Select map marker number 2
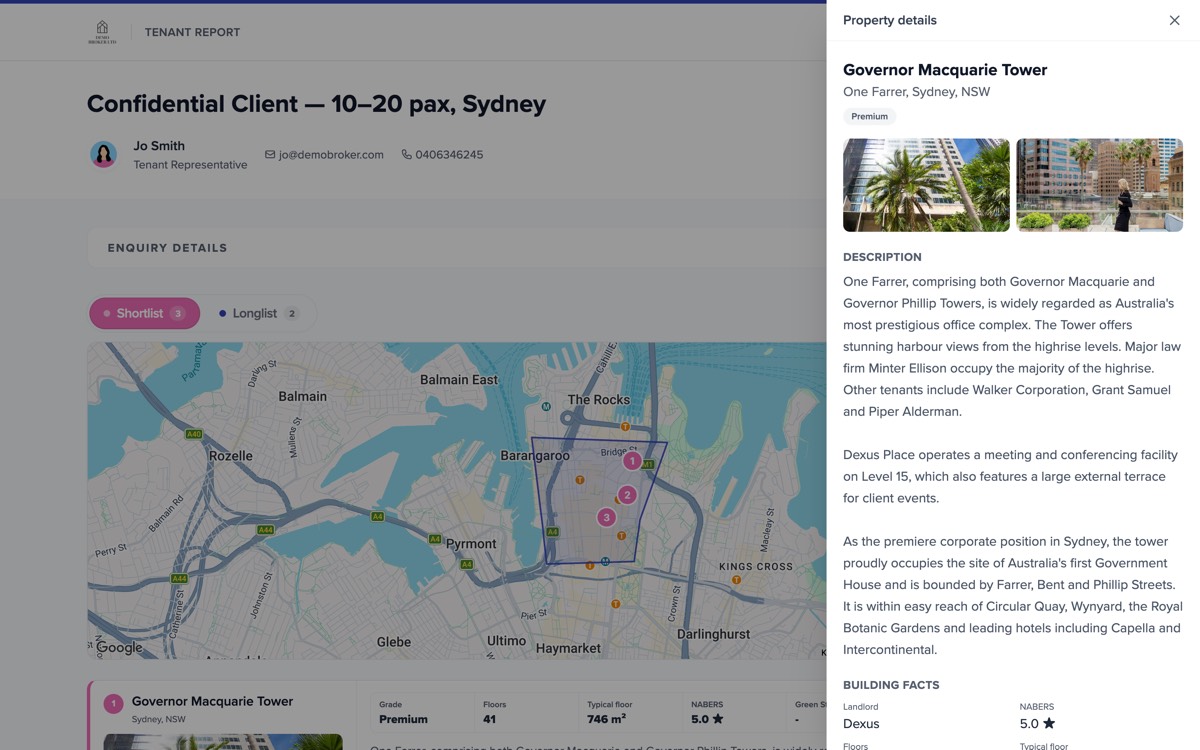 click(627, 495)
